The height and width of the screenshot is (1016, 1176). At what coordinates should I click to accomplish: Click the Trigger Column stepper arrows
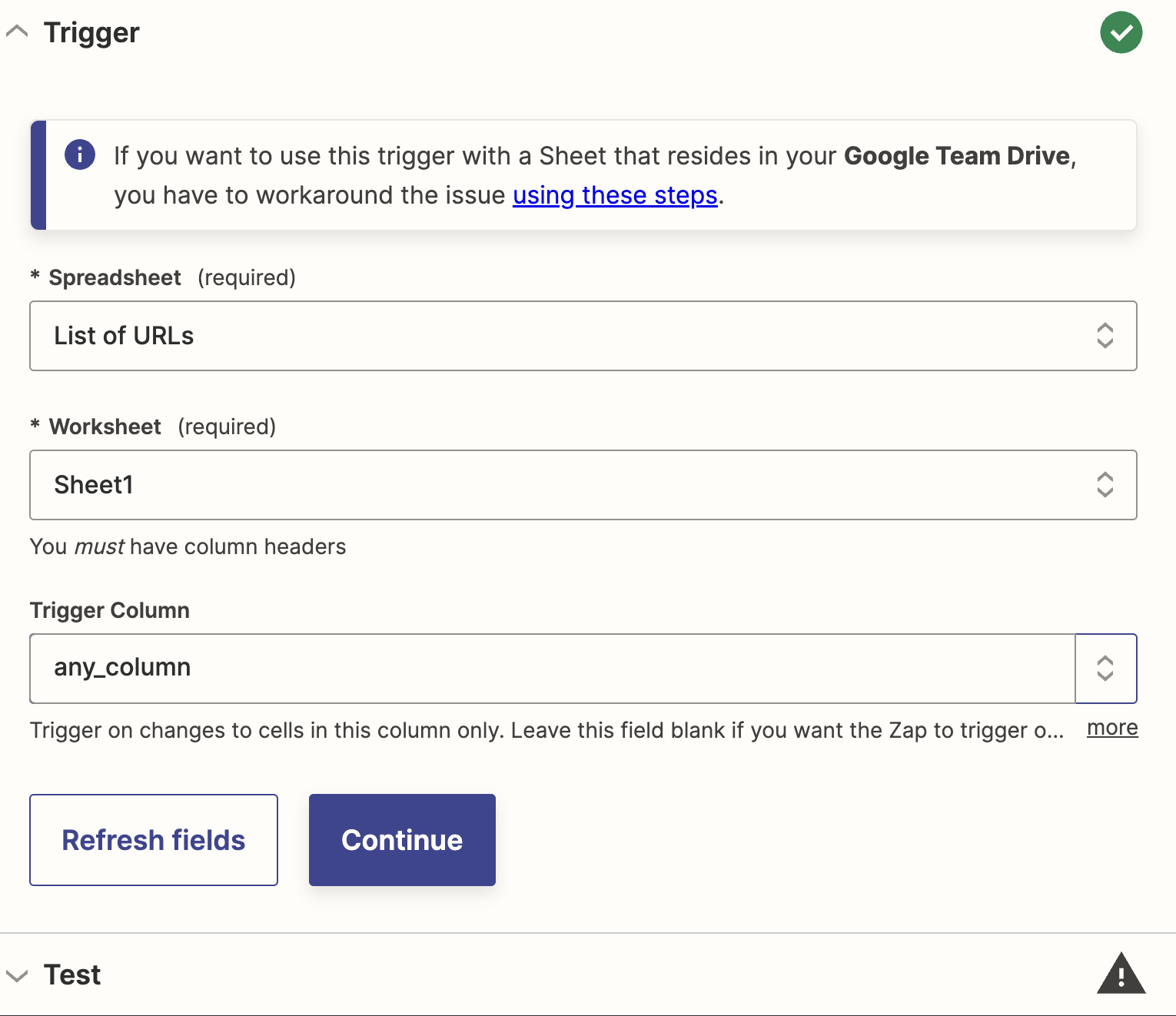point(1105,669)
